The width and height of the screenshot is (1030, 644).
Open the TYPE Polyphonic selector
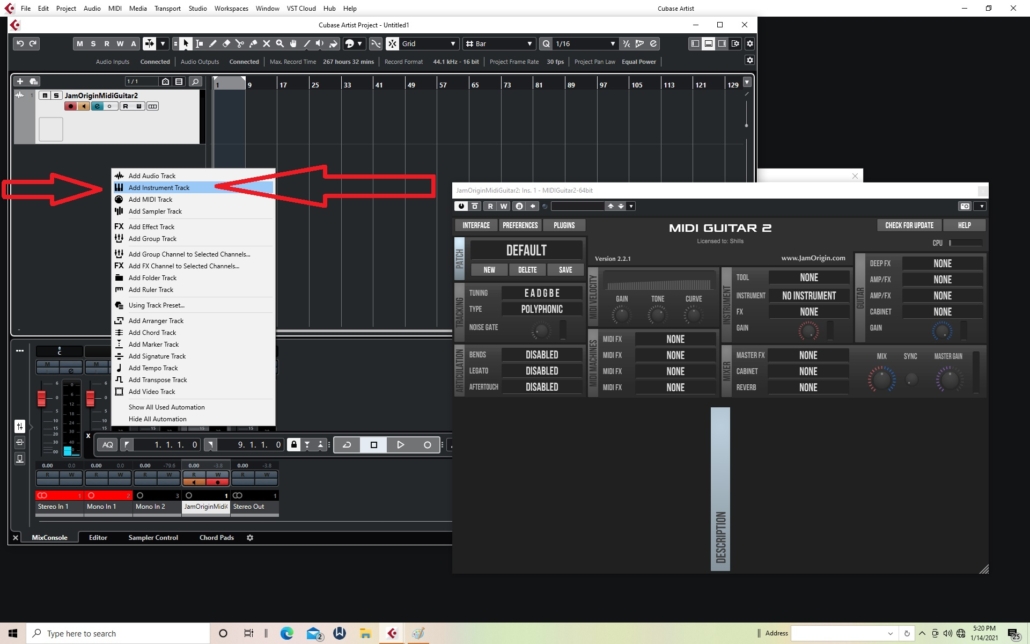coord(542,309)
